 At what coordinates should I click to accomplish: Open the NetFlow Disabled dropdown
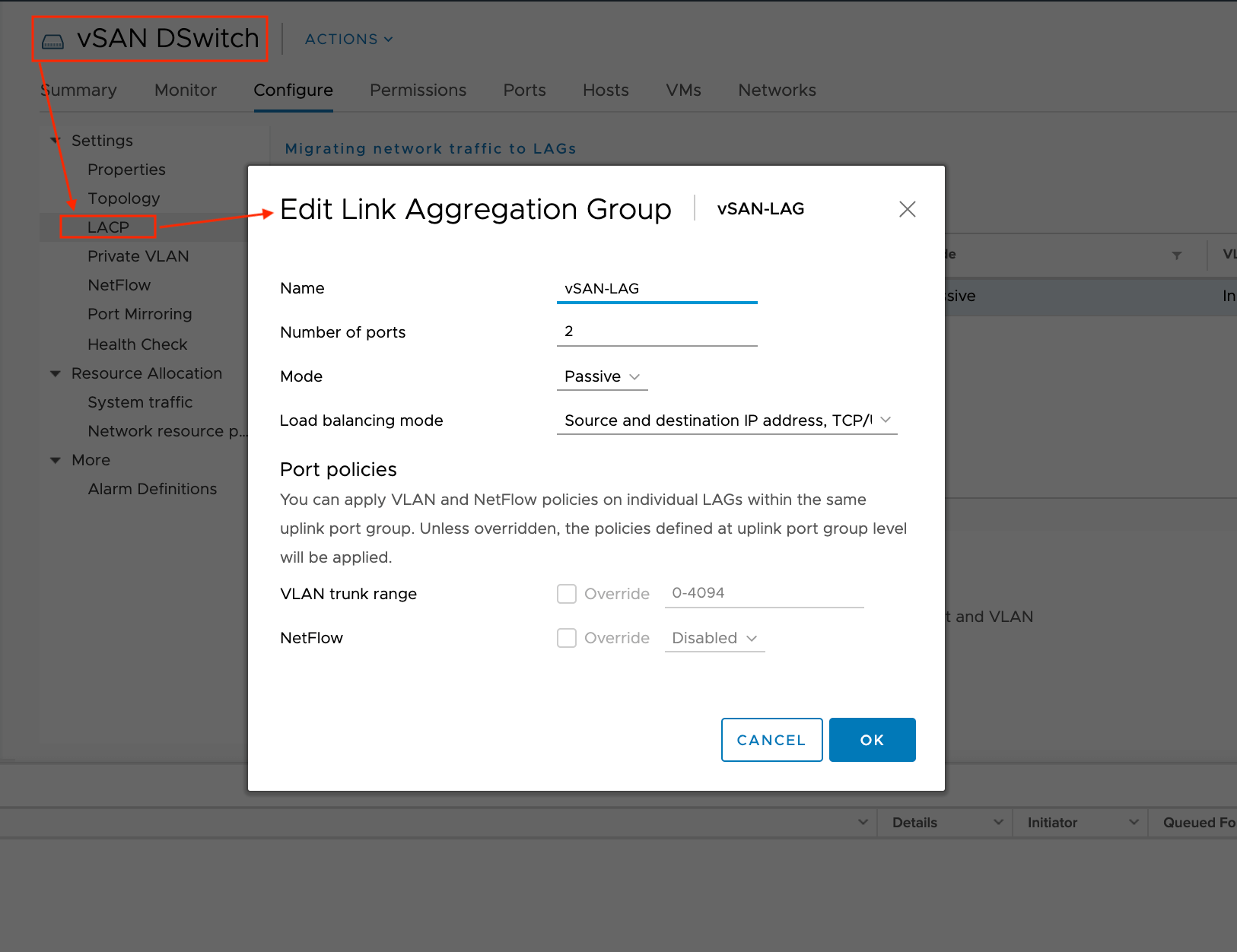714,638
